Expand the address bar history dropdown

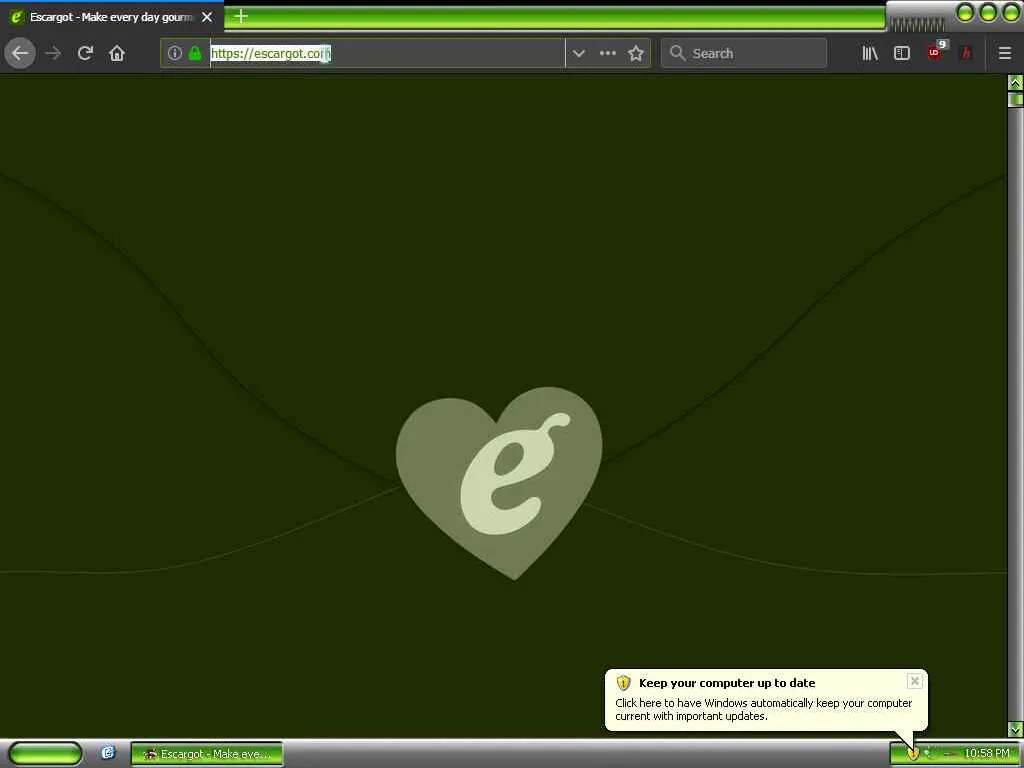[x=579, y=53]
